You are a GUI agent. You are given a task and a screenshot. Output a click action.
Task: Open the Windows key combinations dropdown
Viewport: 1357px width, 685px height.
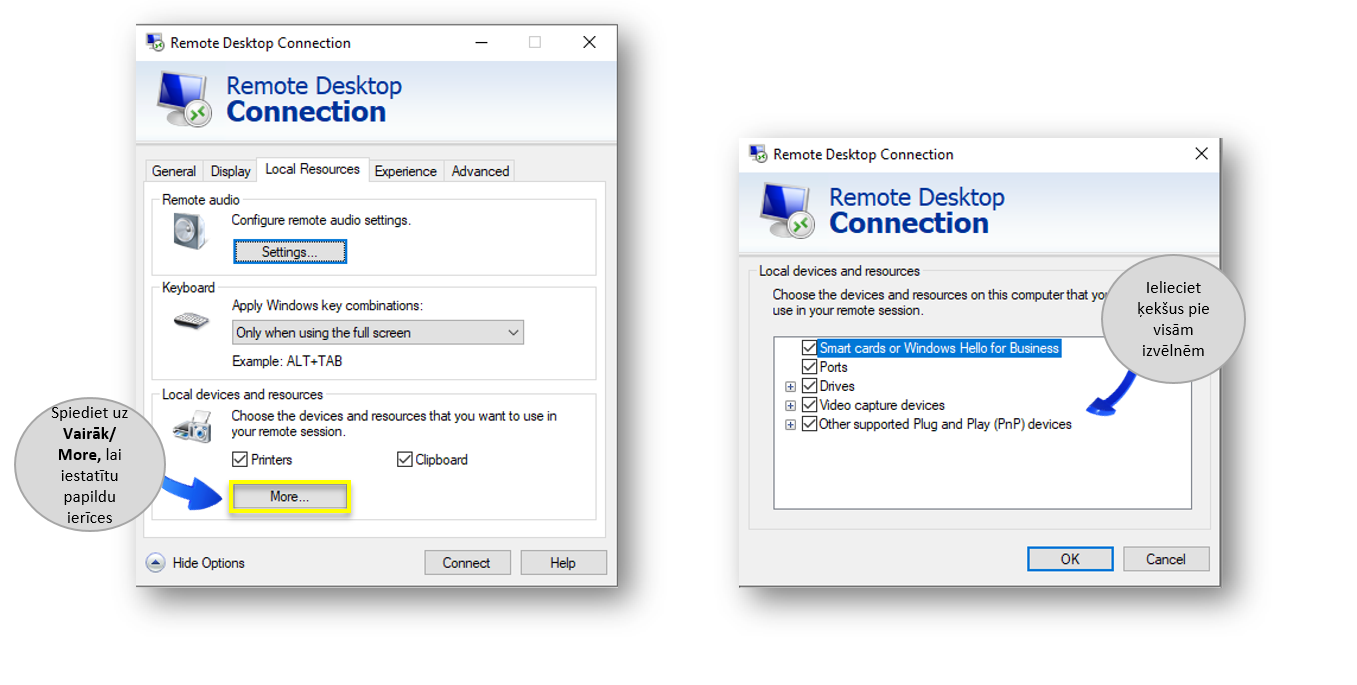point(377,333)
